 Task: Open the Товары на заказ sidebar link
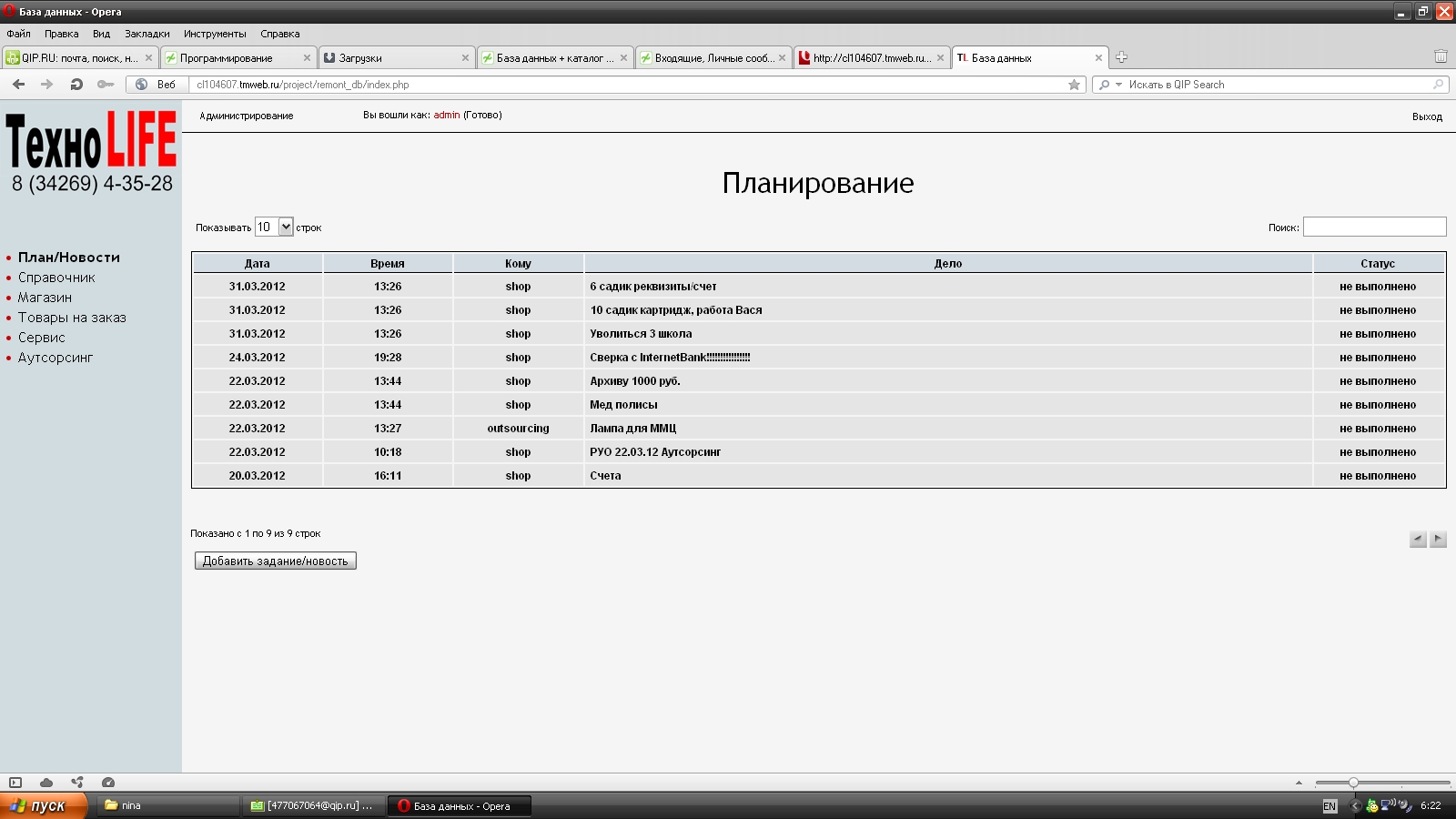click(72, 318)
